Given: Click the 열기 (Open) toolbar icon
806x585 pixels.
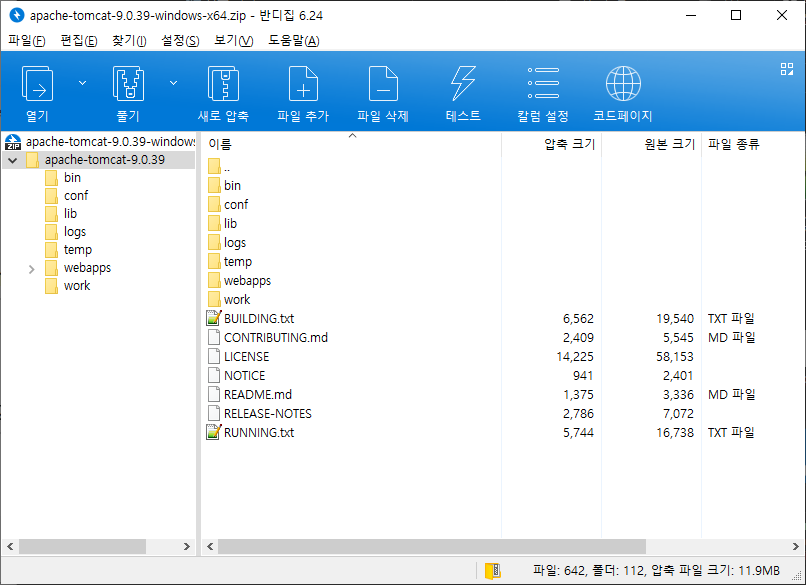Looking at the screenshot, I should (38, 84).
